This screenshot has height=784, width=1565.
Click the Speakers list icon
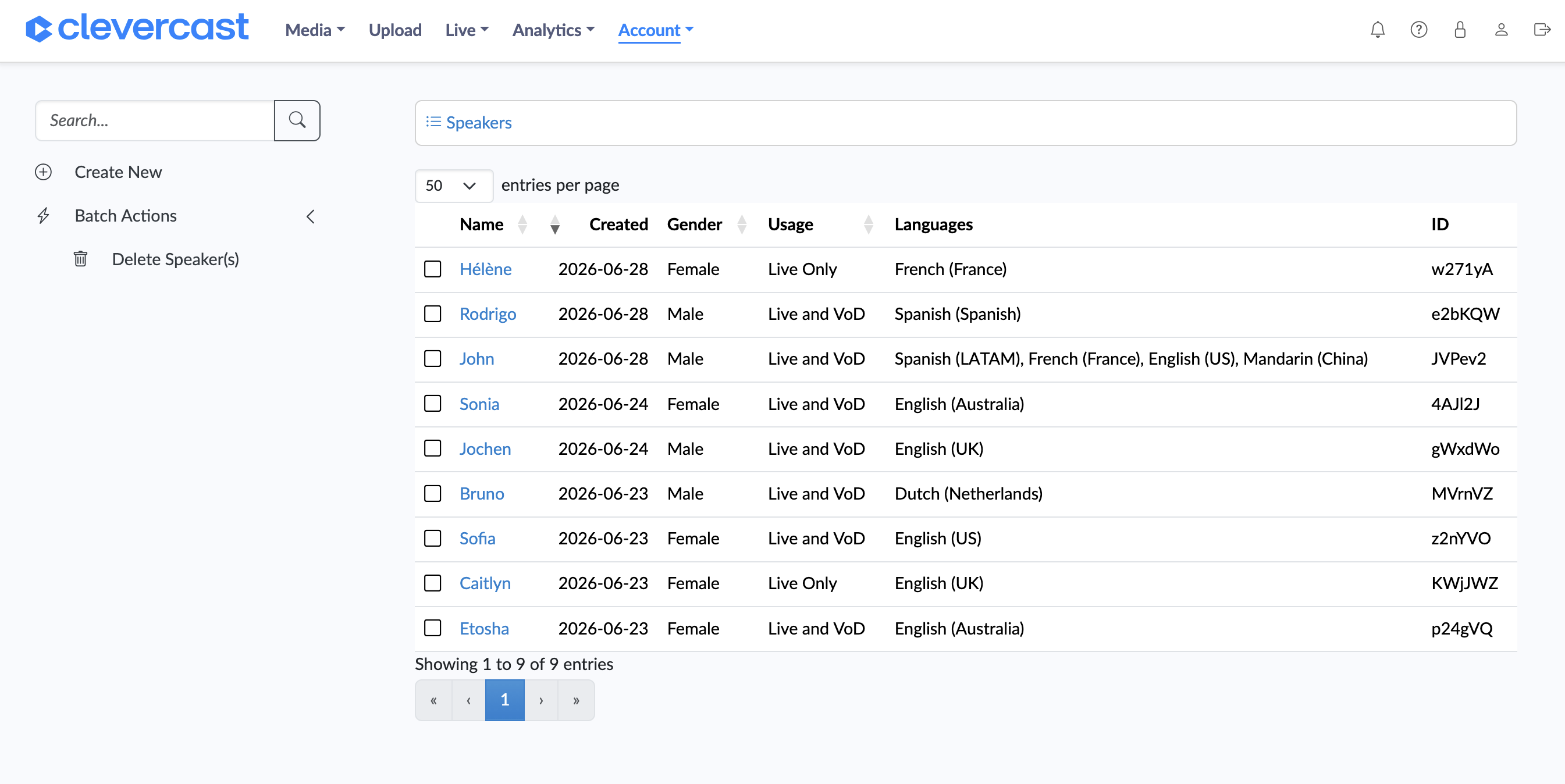click(x=433, y=122)
